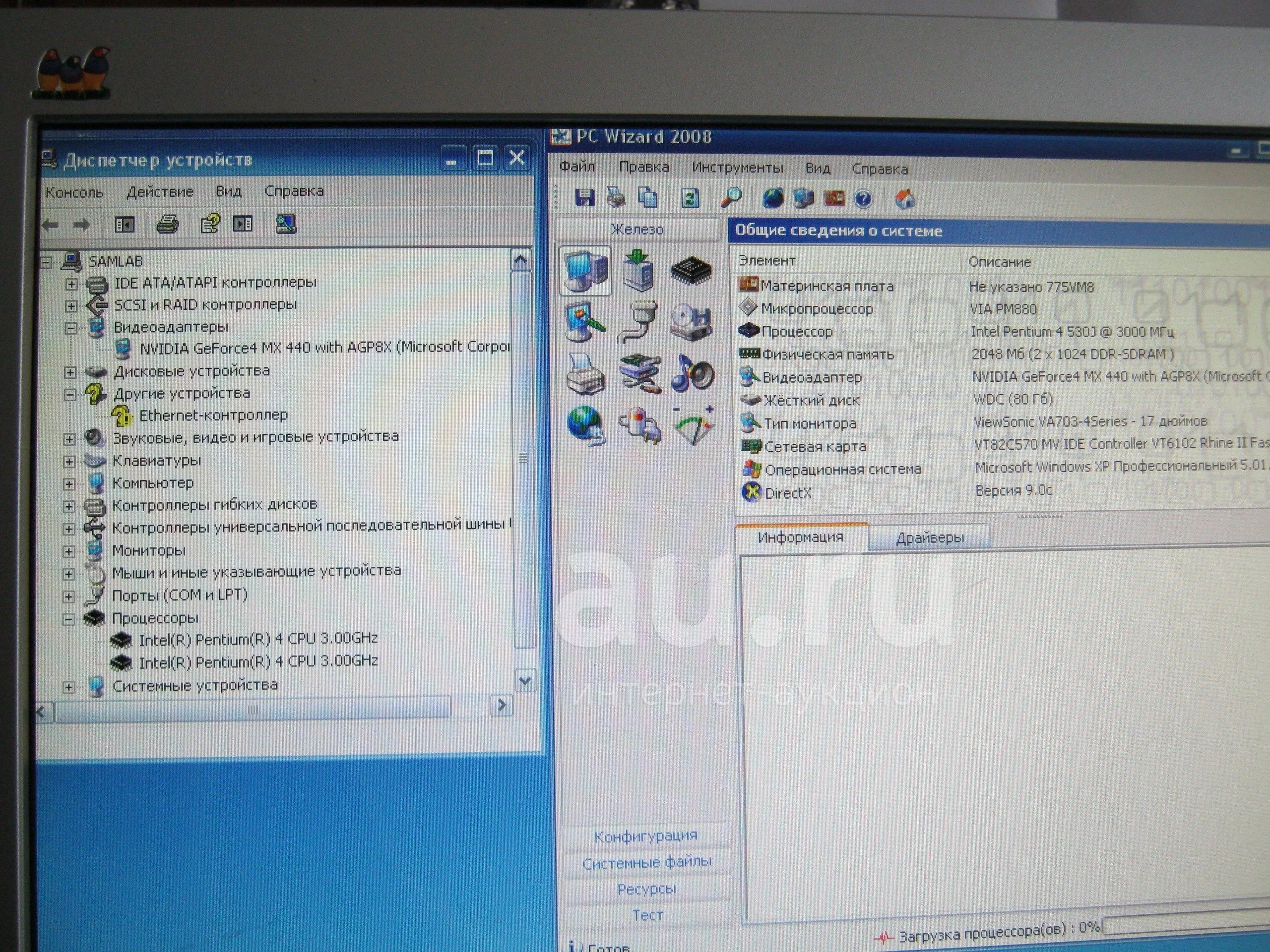Screen dimensions: 1270x952
Task: Click Device Manager vertical scrollbar down arrow
Action: click(x=525, y=681)
